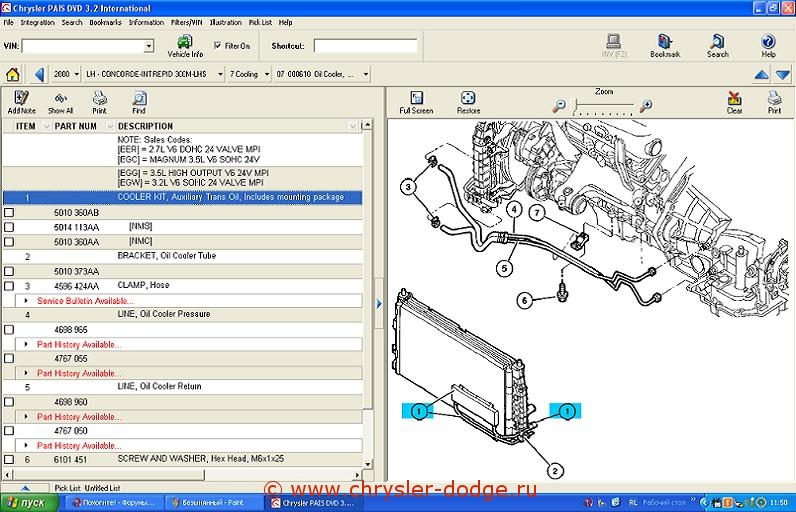Open the Bookmark toolbar icon

(x=665, y=46)
